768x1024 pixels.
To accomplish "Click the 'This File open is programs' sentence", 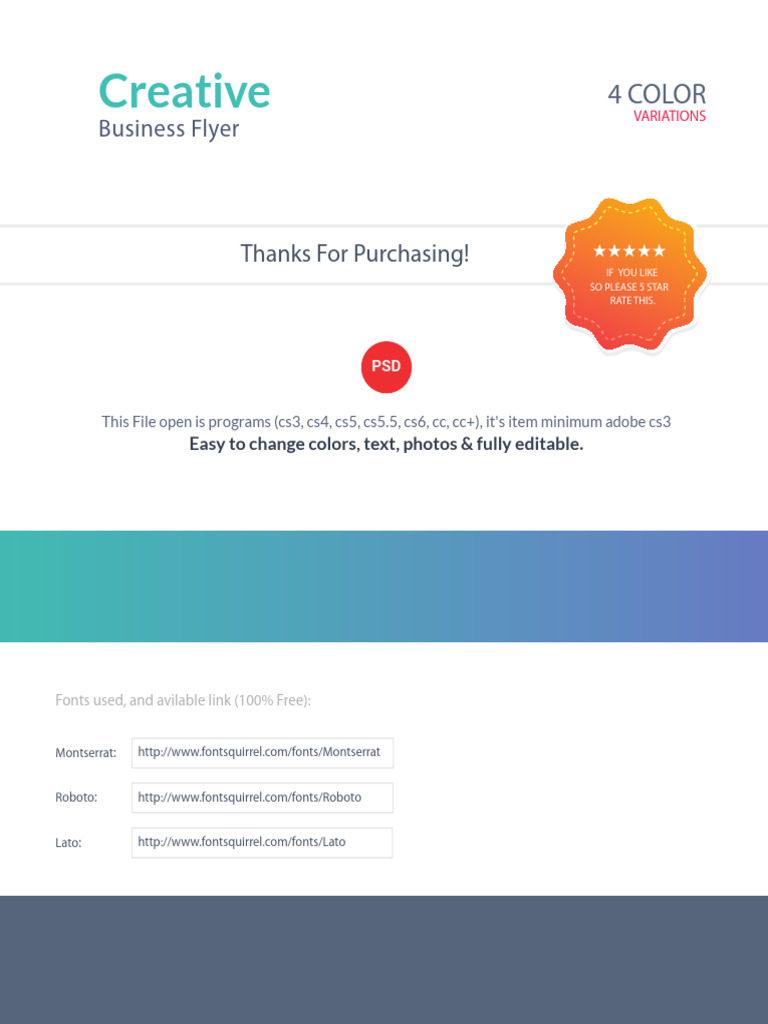I will click(x=386, y=422).
